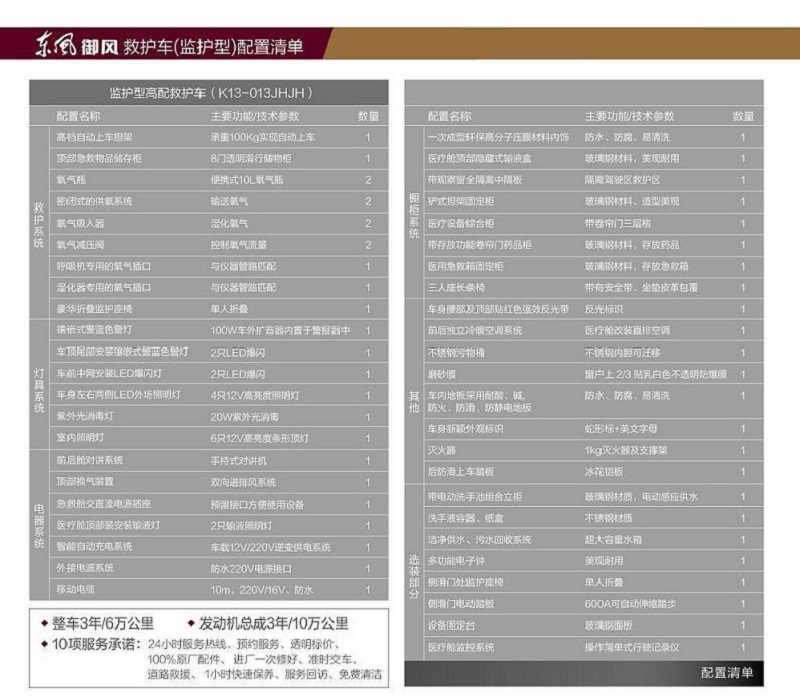Click the '超大容量水箱' cell

click(613, 539)
